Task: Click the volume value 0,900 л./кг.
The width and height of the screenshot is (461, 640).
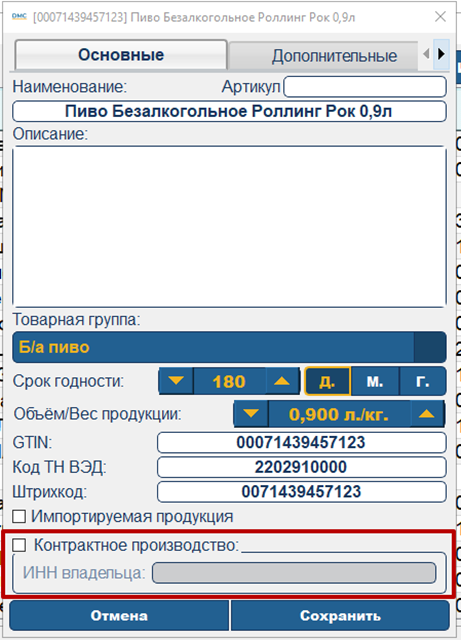Action: click(x=339, y=414)
